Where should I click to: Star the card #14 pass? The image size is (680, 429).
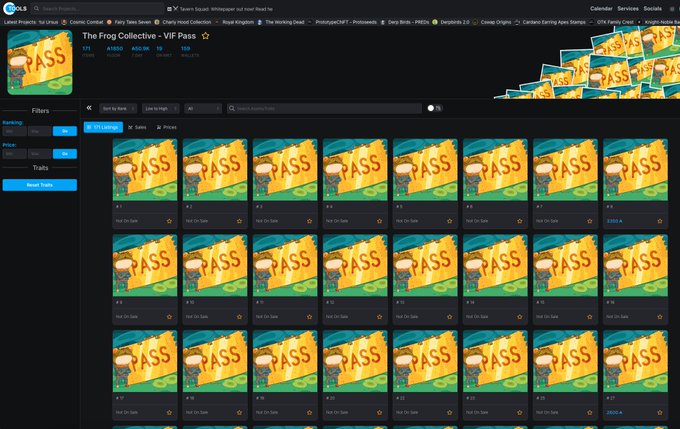[x=520, y=317]
